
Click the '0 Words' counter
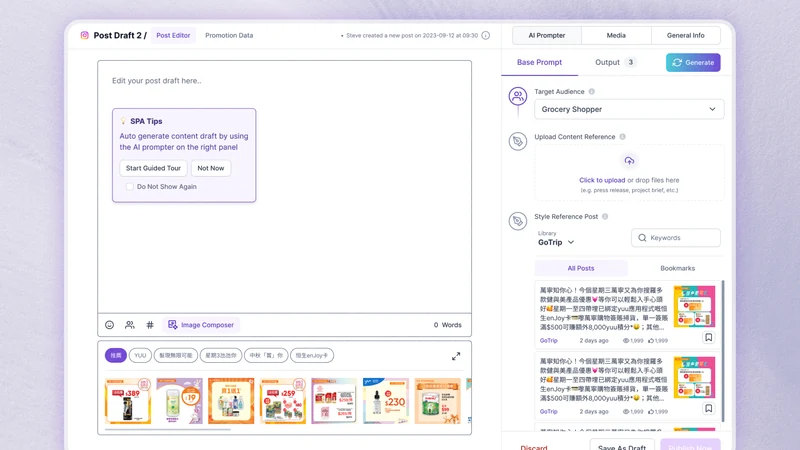point(447,325)
